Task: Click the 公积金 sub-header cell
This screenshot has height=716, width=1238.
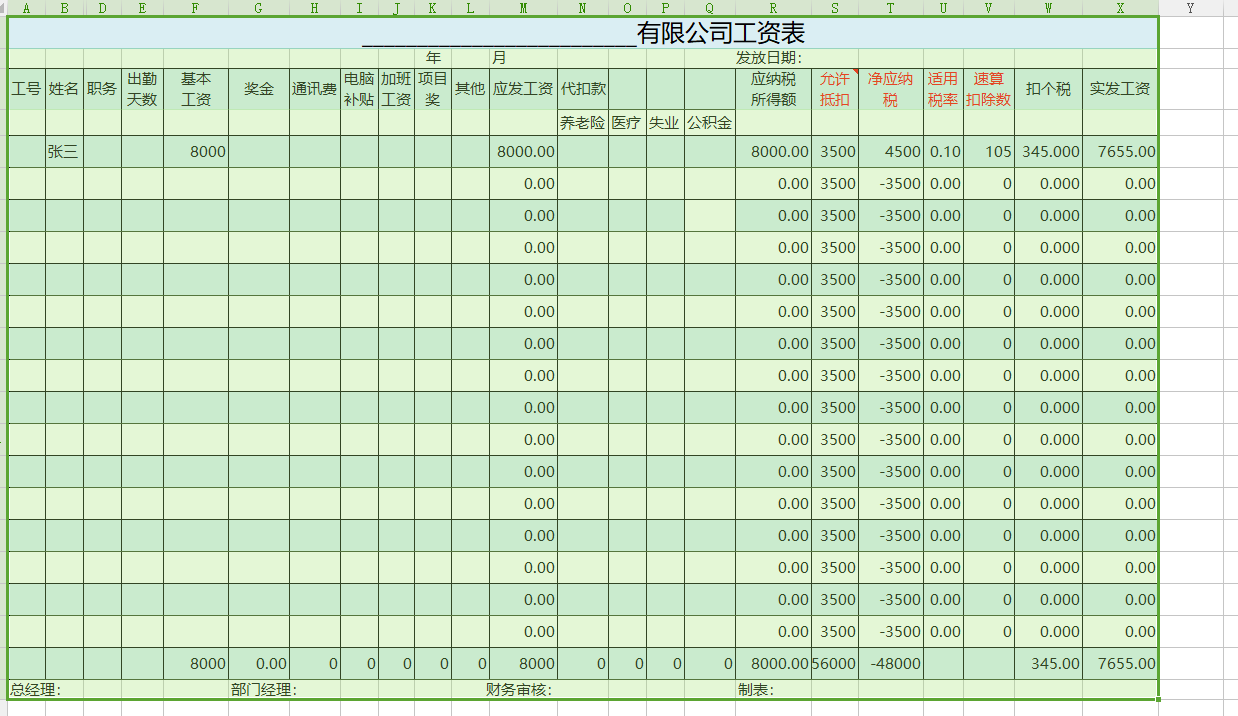Action: click(709, 122)
